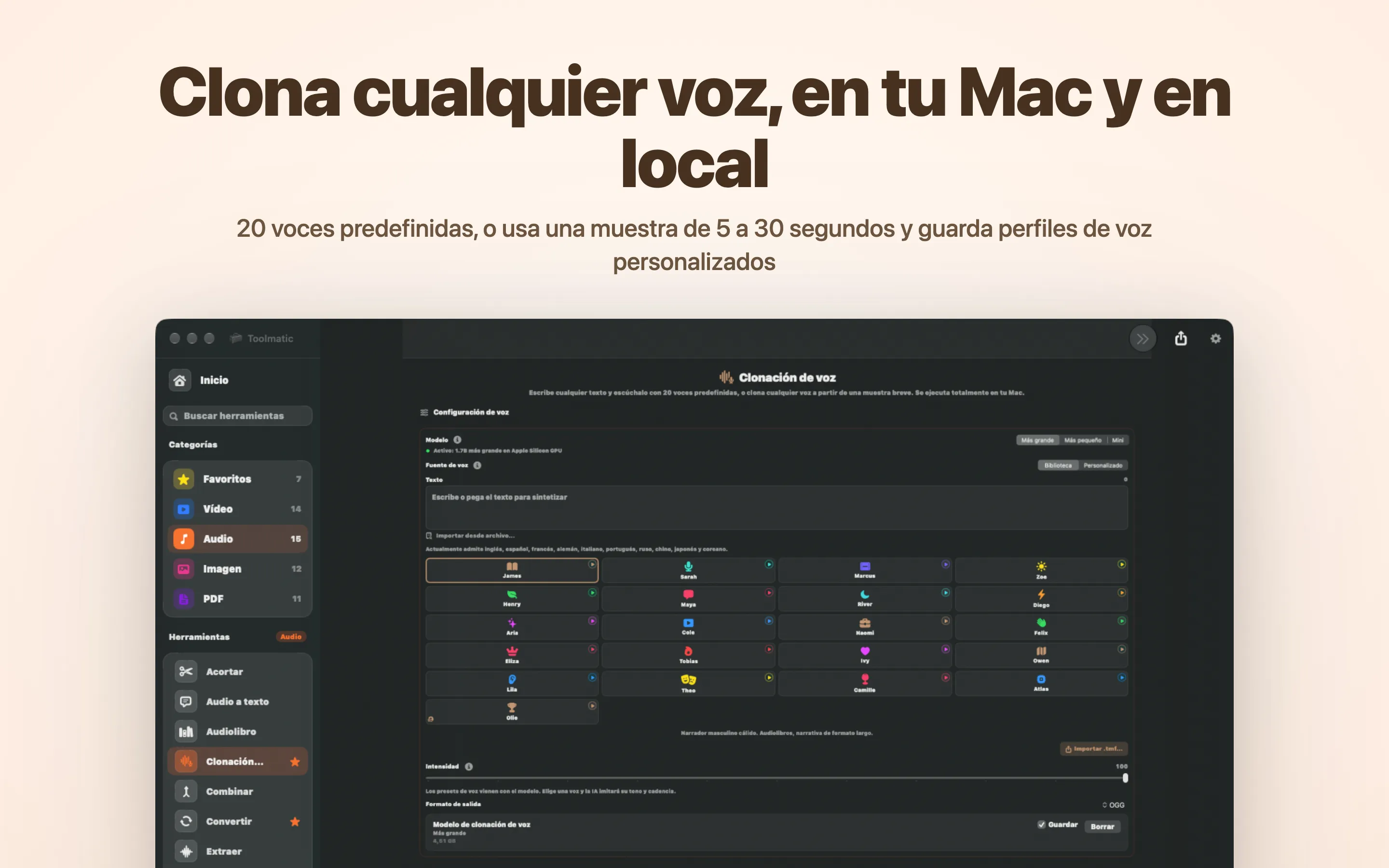Open the PDF category

coord(238,598)
